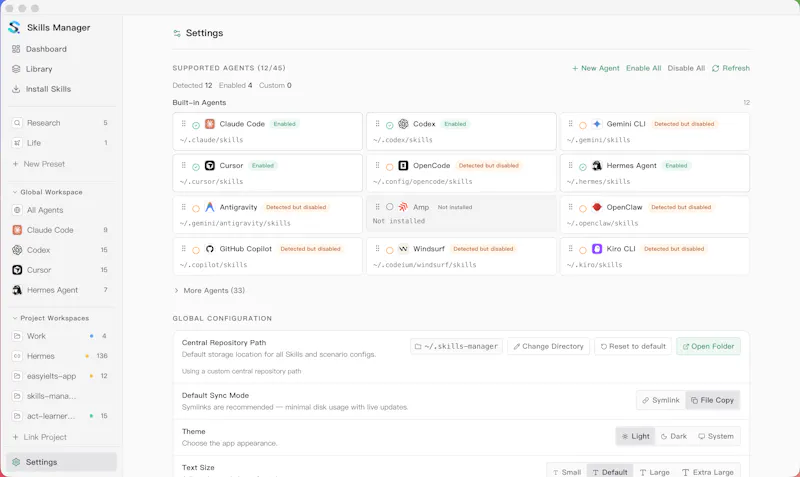The height and width of the screenshot is (477, 800).
Task: Click the Settings header sliders icon
Action: point(177,33)
